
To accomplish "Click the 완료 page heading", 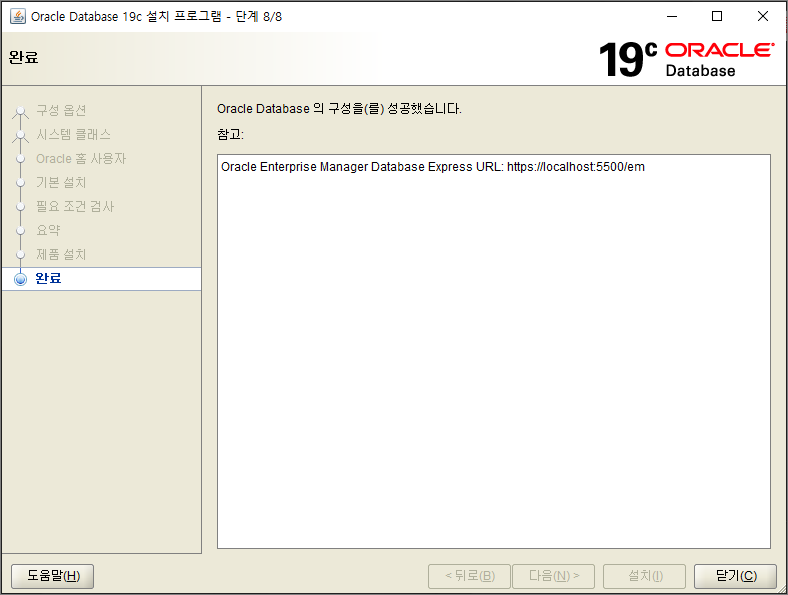I will [23, 57].
